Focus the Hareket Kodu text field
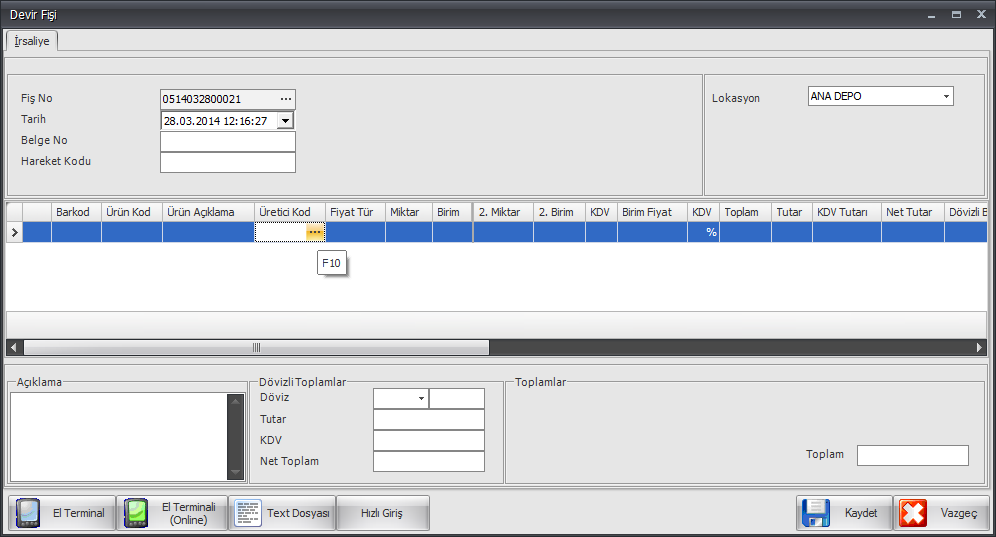The width and height of the screenshot is (996, 537). click(x=227, y=162)
